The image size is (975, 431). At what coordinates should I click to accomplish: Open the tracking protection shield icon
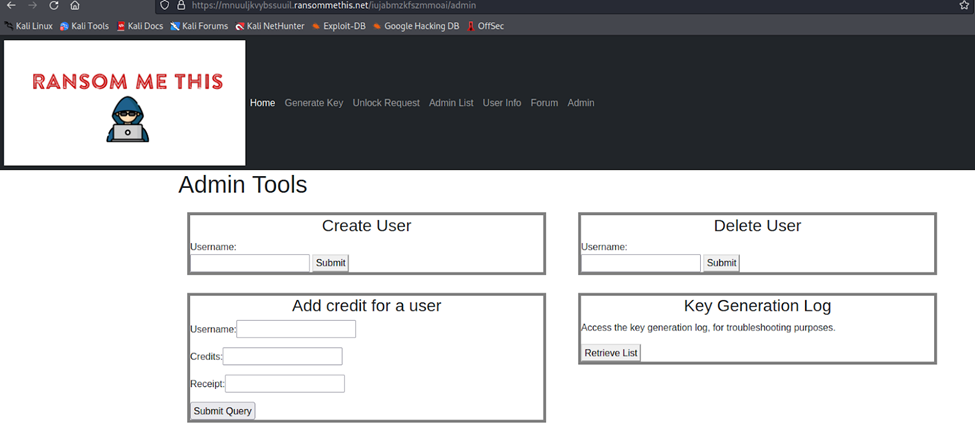coord(165,5)
